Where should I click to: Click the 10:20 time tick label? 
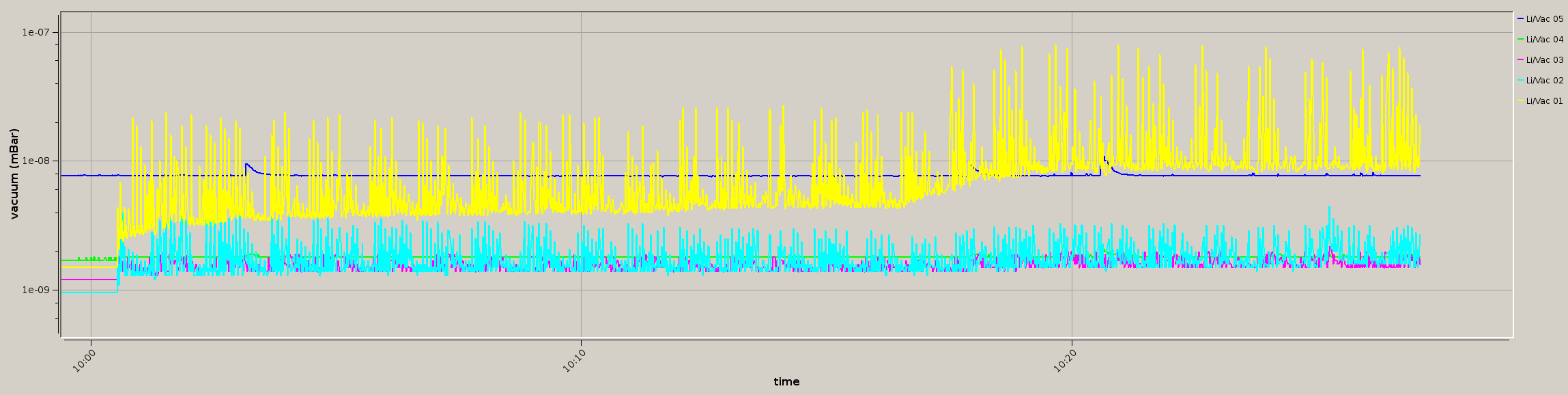pyautogui.click(x=1065, y=359)
